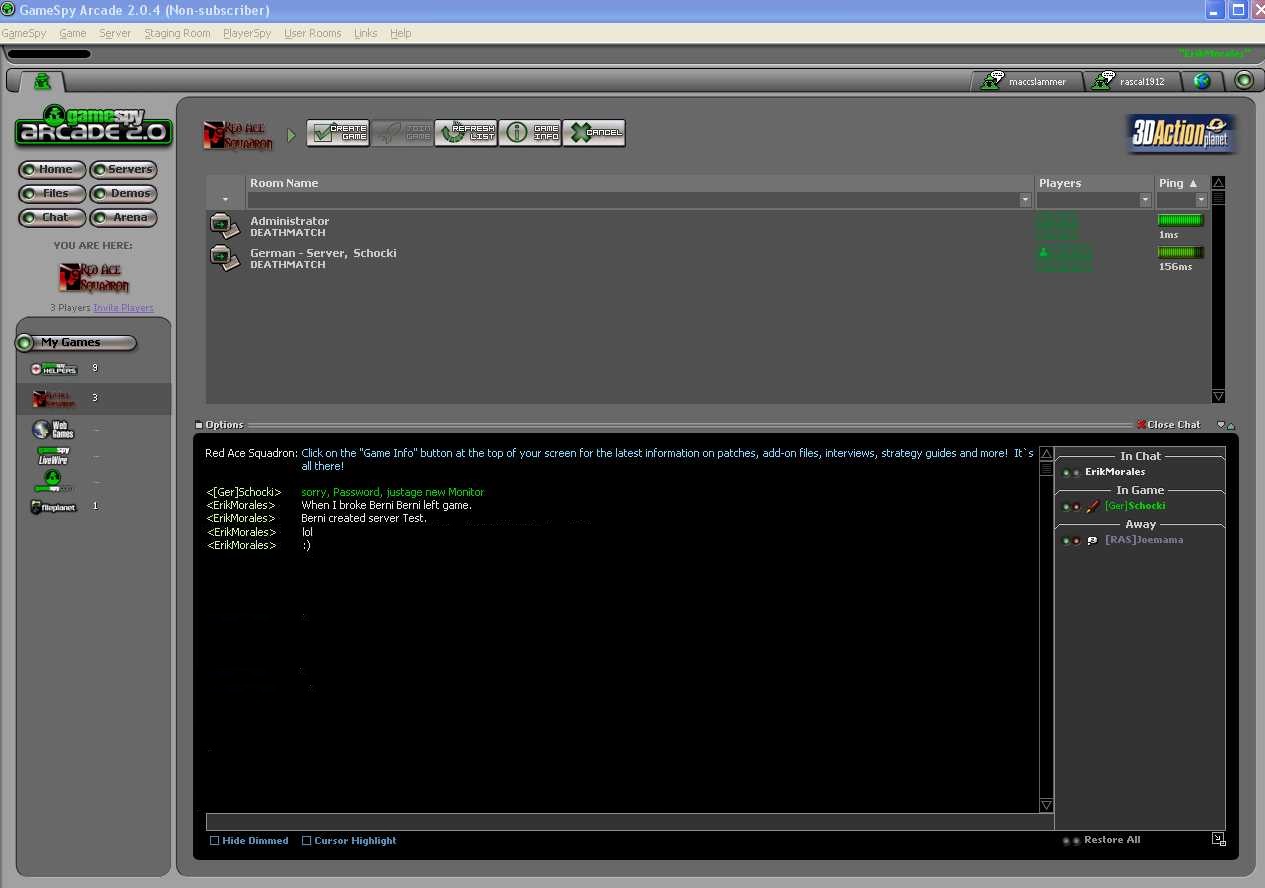The width and height of the screenshot is (1265, 888).
Task: Open Web Games in My Games
Action: point(55,430)
